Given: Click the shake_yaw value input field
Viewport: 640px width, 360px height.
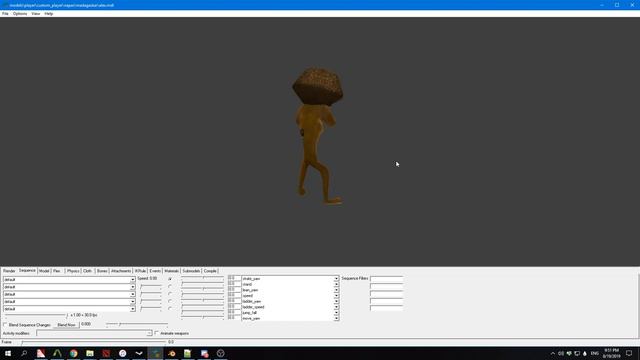Looking at the screenshot, I should pos(234,278).
